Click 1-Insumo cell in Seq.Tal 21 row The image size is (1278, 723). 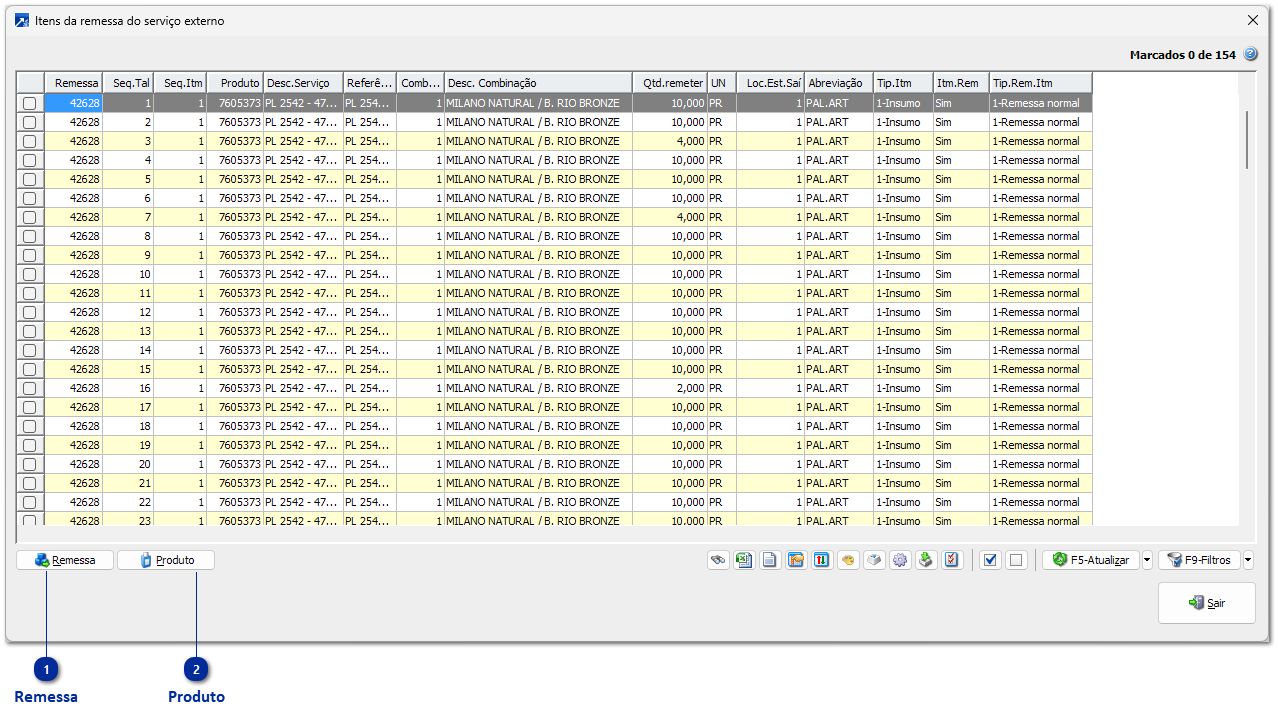pos(903,483)
